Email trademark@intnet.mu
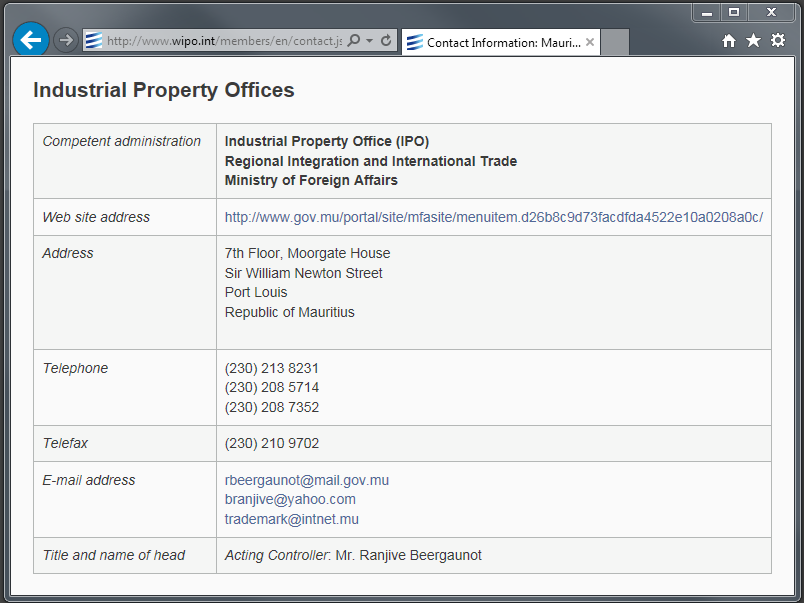Image resolution: width=804 pixels, height=603 pixels. (x=292, y=519)
